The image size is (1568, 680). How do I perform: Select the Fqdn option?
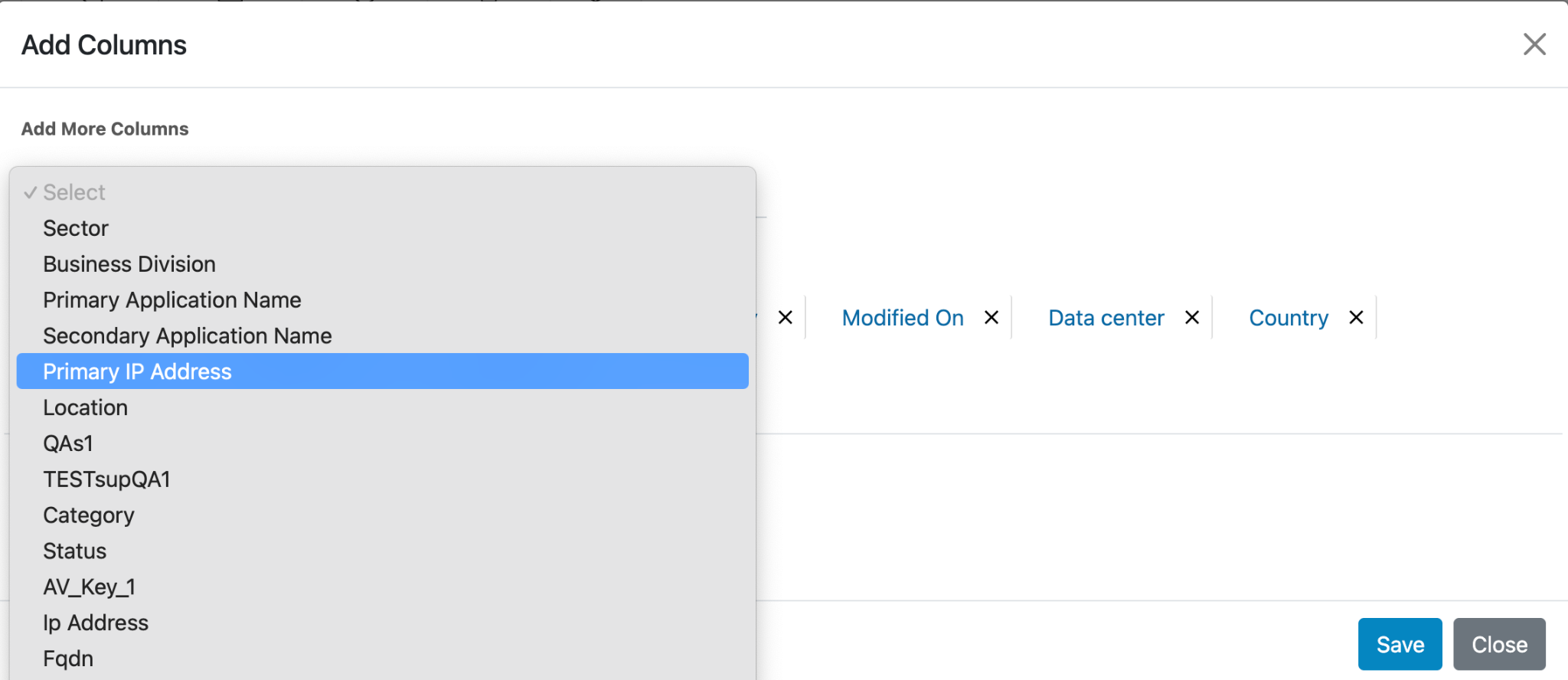tap(68, 659)
